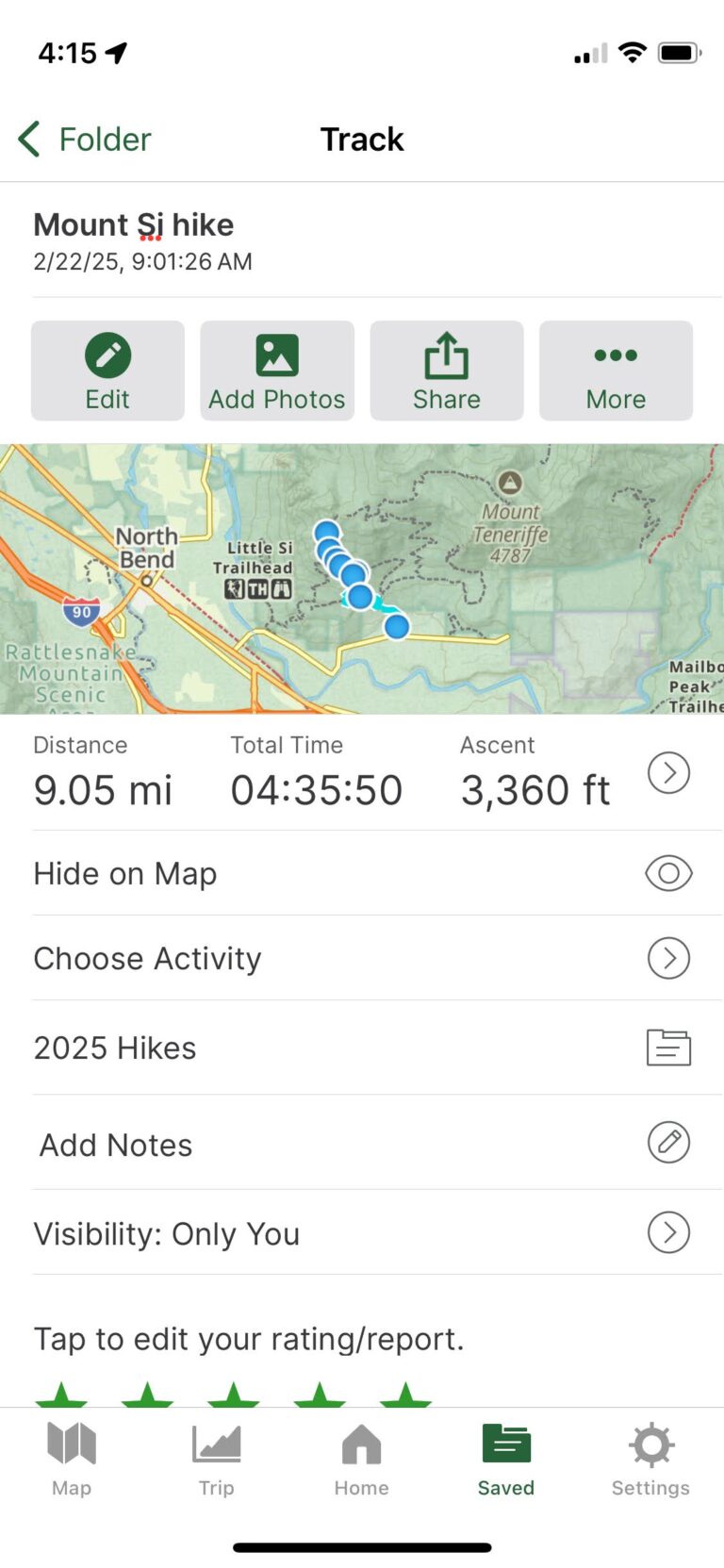
Task: Open the Choose Activity chevron
Action: 668,958
